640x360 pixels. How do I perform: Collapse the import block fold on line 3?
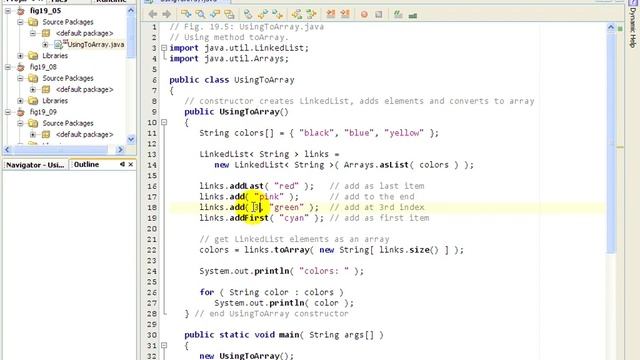pos(164,48)
